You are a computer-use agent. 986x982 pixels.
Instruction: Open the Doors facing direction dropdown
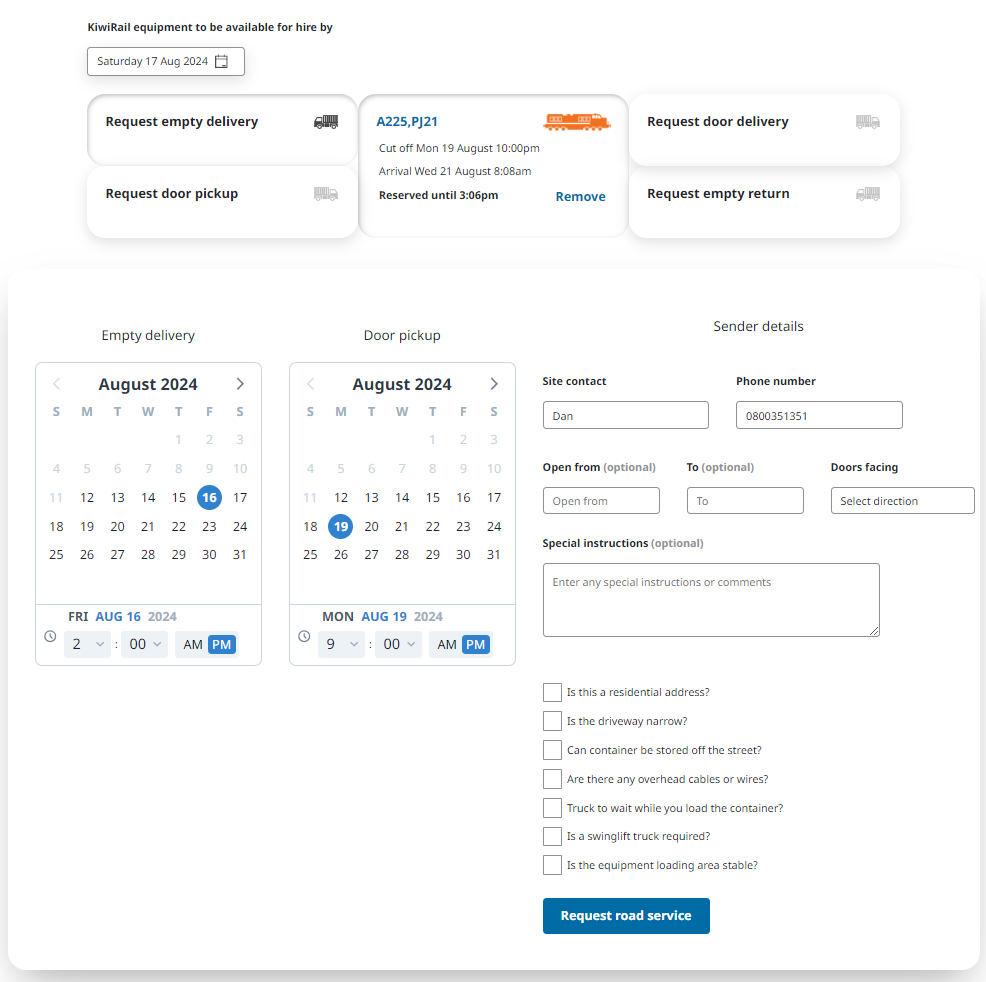(x=902, y=501)
